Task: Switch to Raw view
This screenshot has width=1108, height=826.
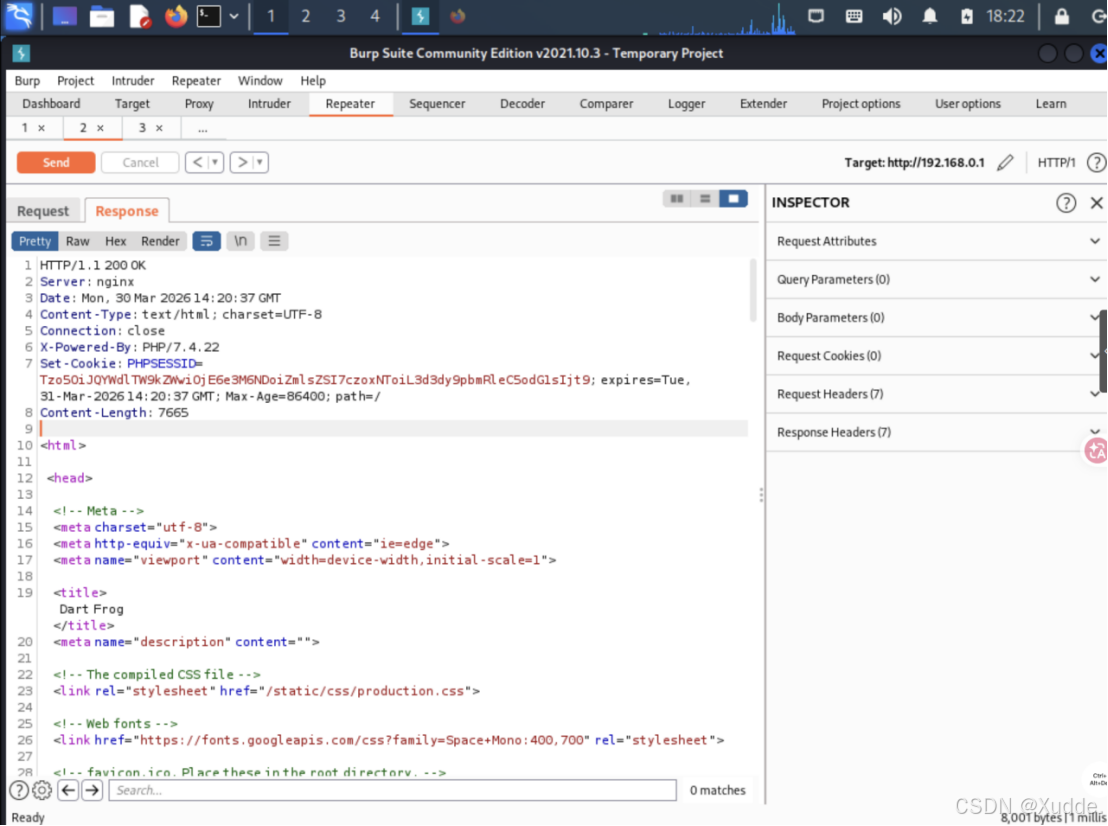Action: click(78, 241)
